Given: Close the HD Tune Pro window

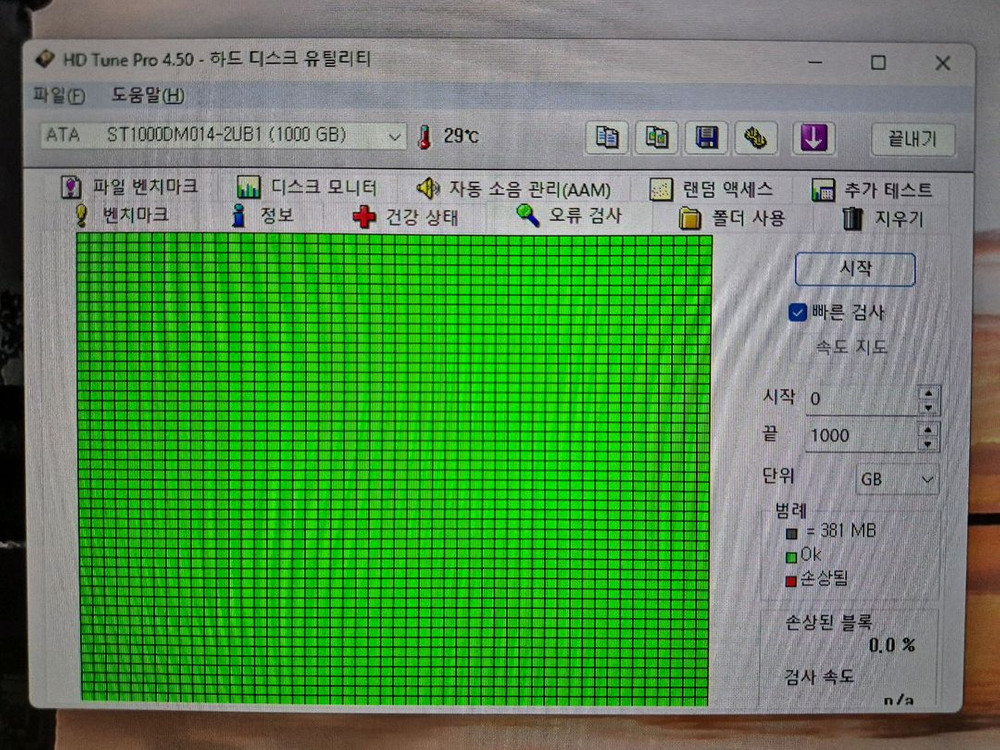Looking at the screenshot, I should click(x=943, y=63).
